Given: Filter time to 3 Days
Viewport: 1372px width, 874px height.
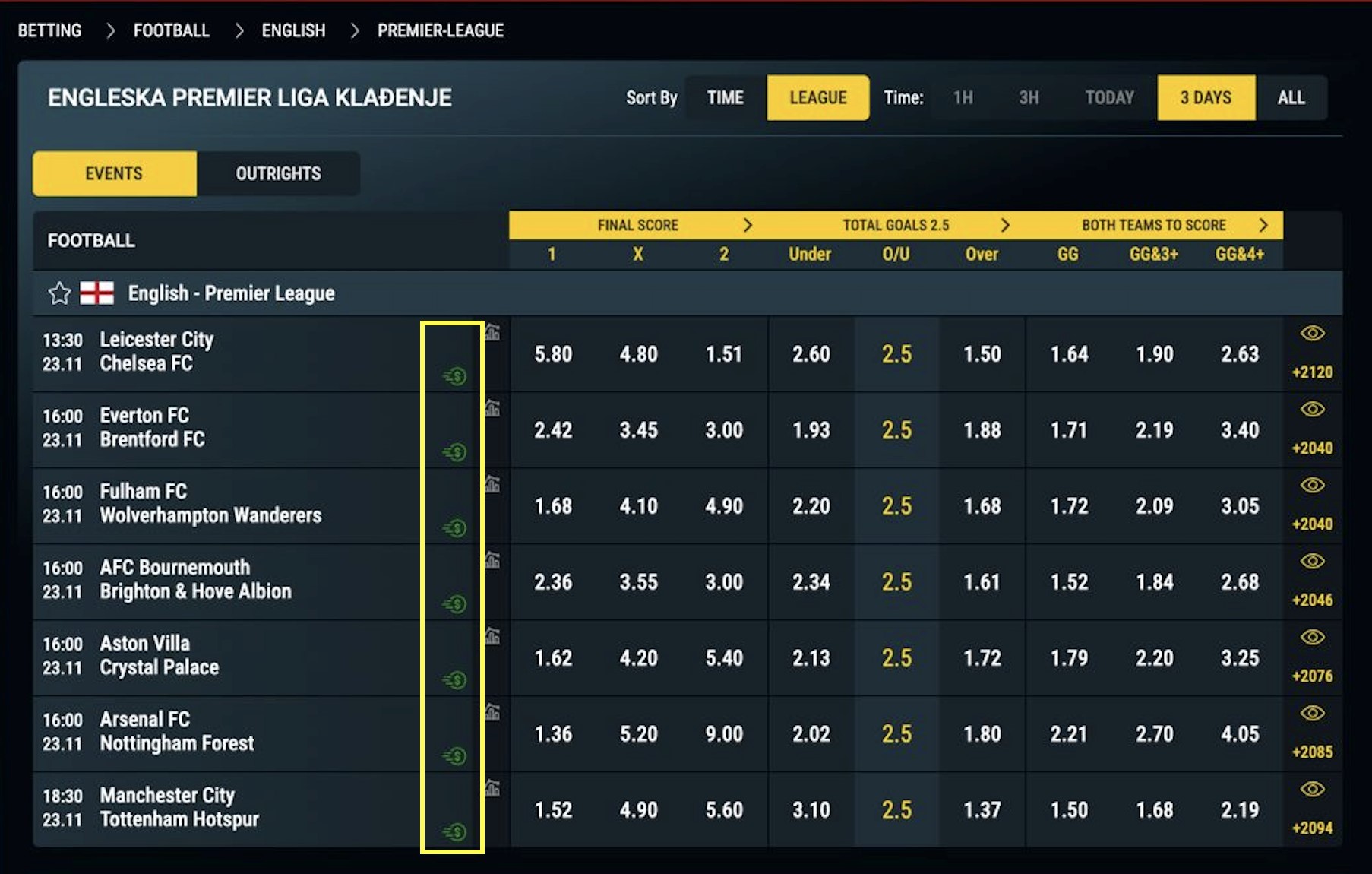Looking at the screenshot, I should point(1206,97).
